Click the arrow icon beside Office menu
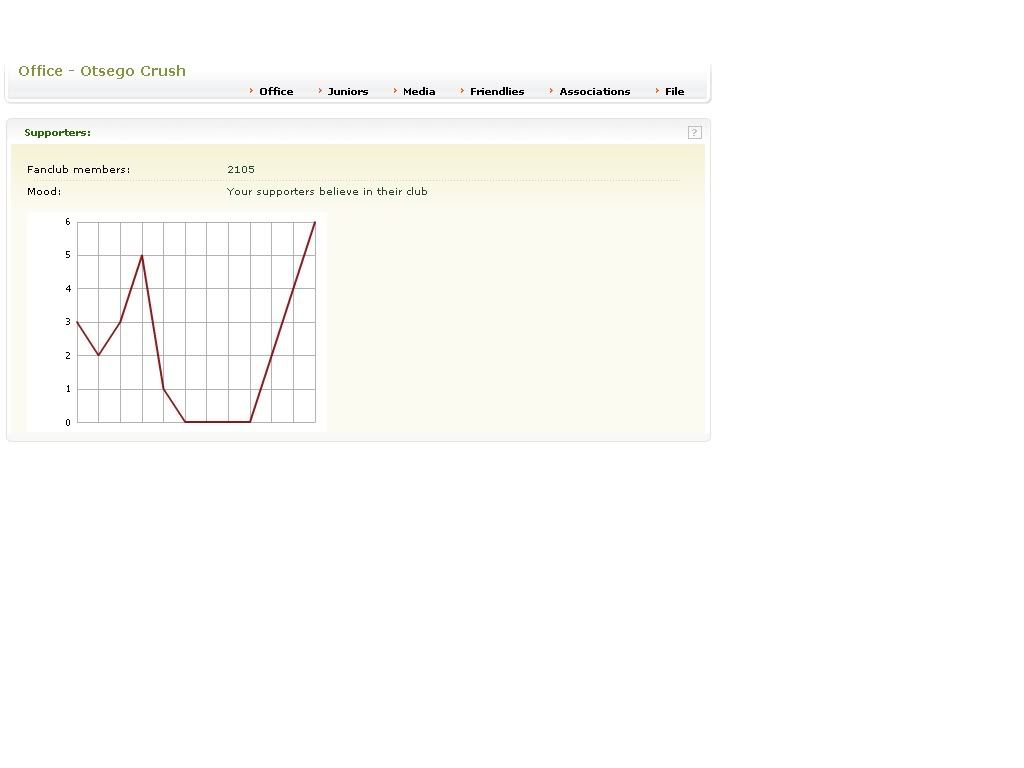The image size is (1024, 768). 251,90
